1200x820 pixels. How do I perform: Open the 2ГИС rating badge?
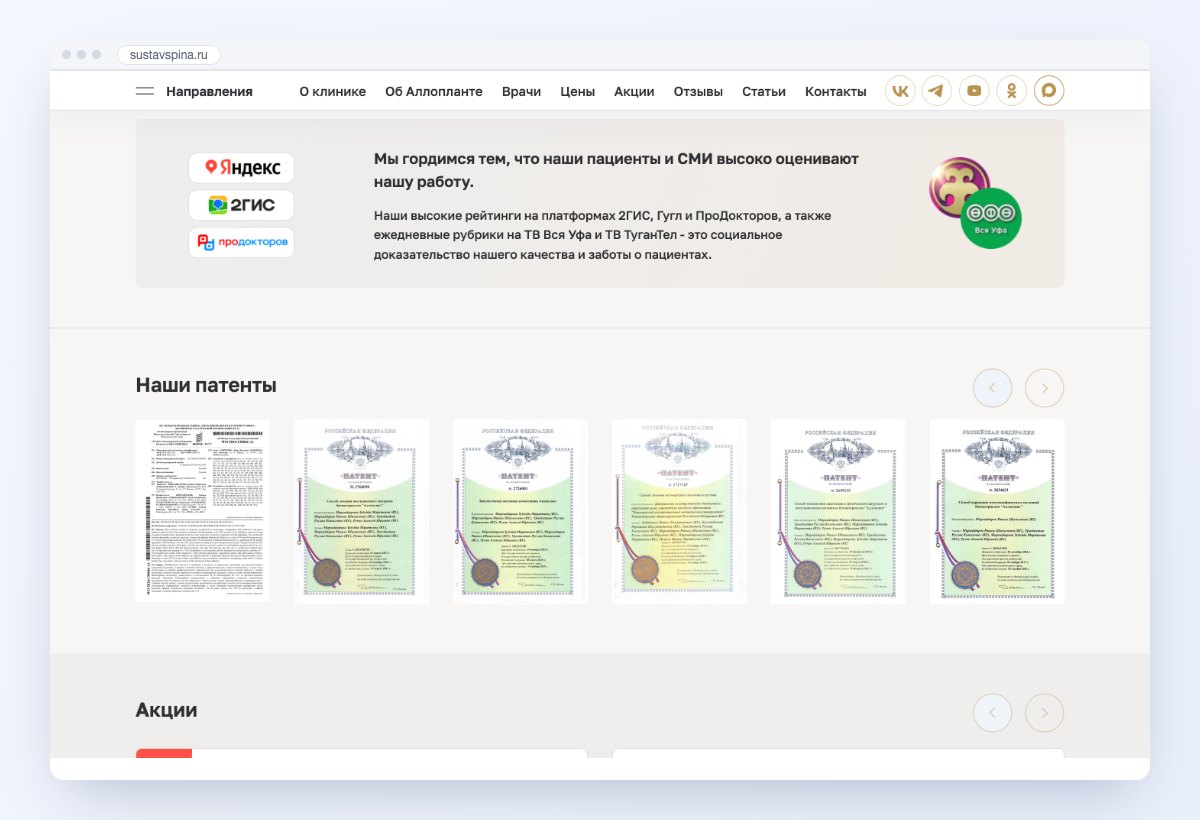point(241,205)
